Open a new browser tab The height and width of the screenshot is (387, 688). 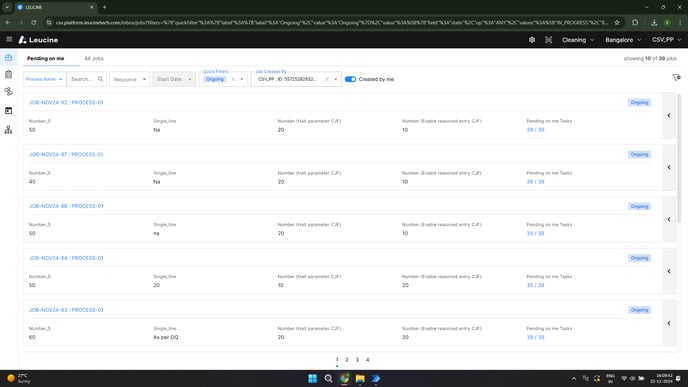pos(104,7)
